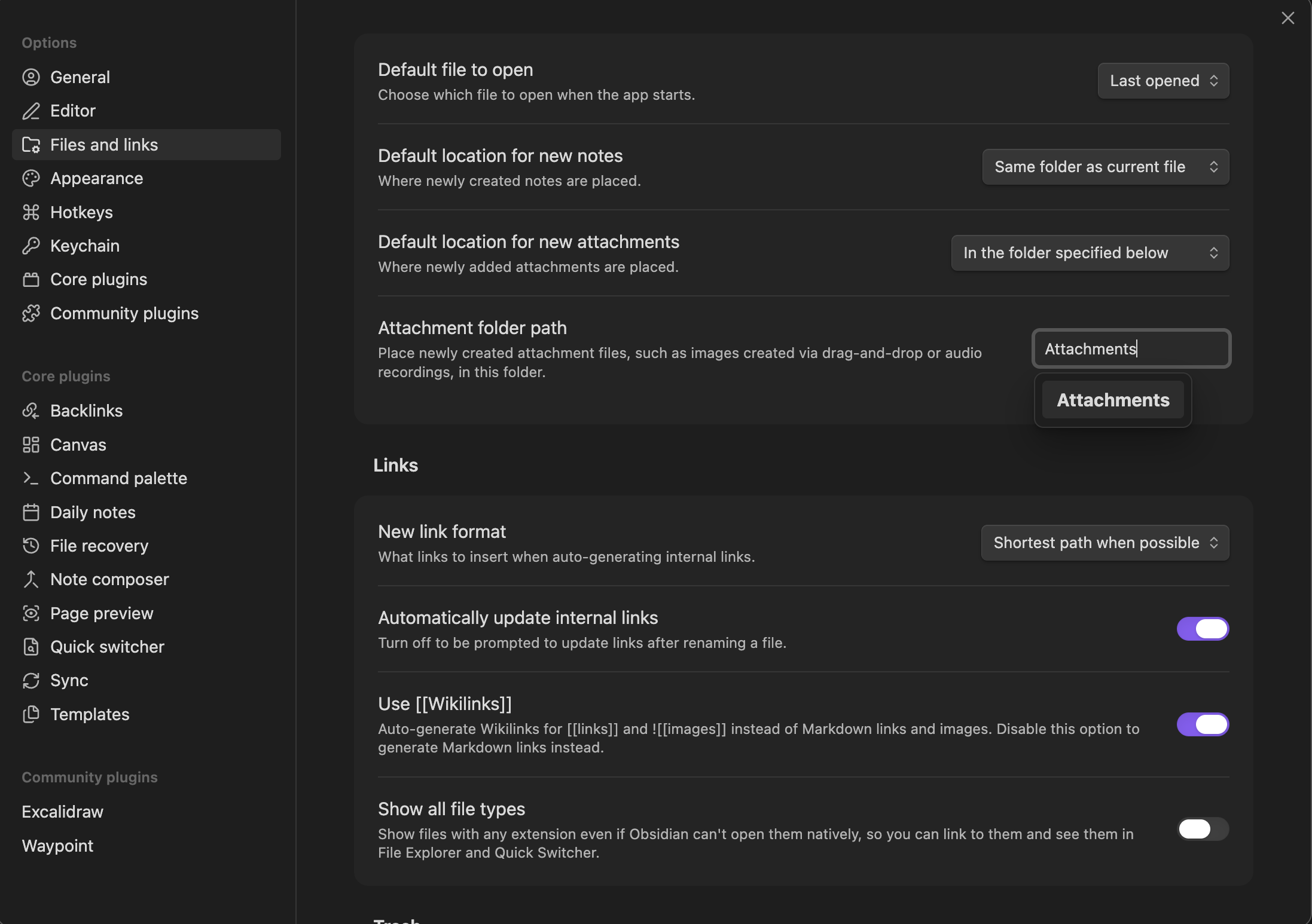
Task: Click the Appearance palette icon
Action: click(x=31, y=178)
